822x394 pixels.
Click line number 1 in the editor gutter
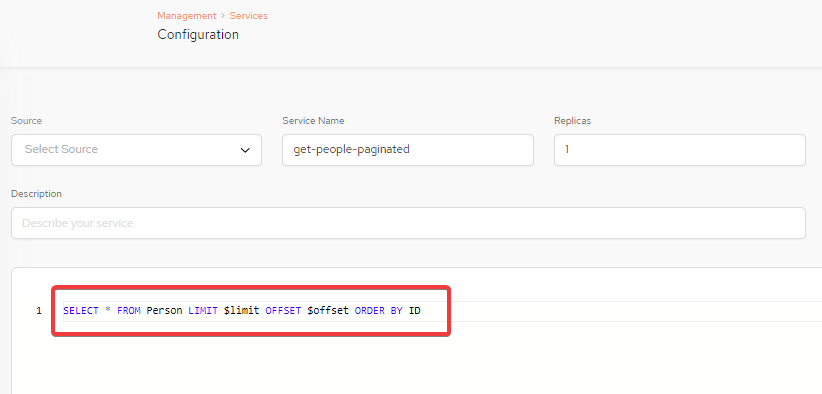pyautogui.click(x=39, y=311)
